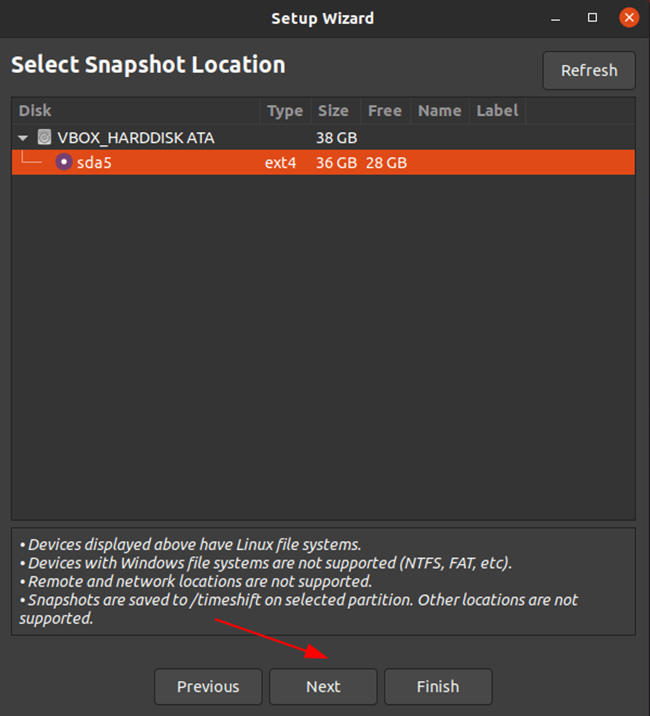Image resolution: width=650 pixels, height=716 pixels.
Task: Click Finish to complete setup
Action: [438, 686]
